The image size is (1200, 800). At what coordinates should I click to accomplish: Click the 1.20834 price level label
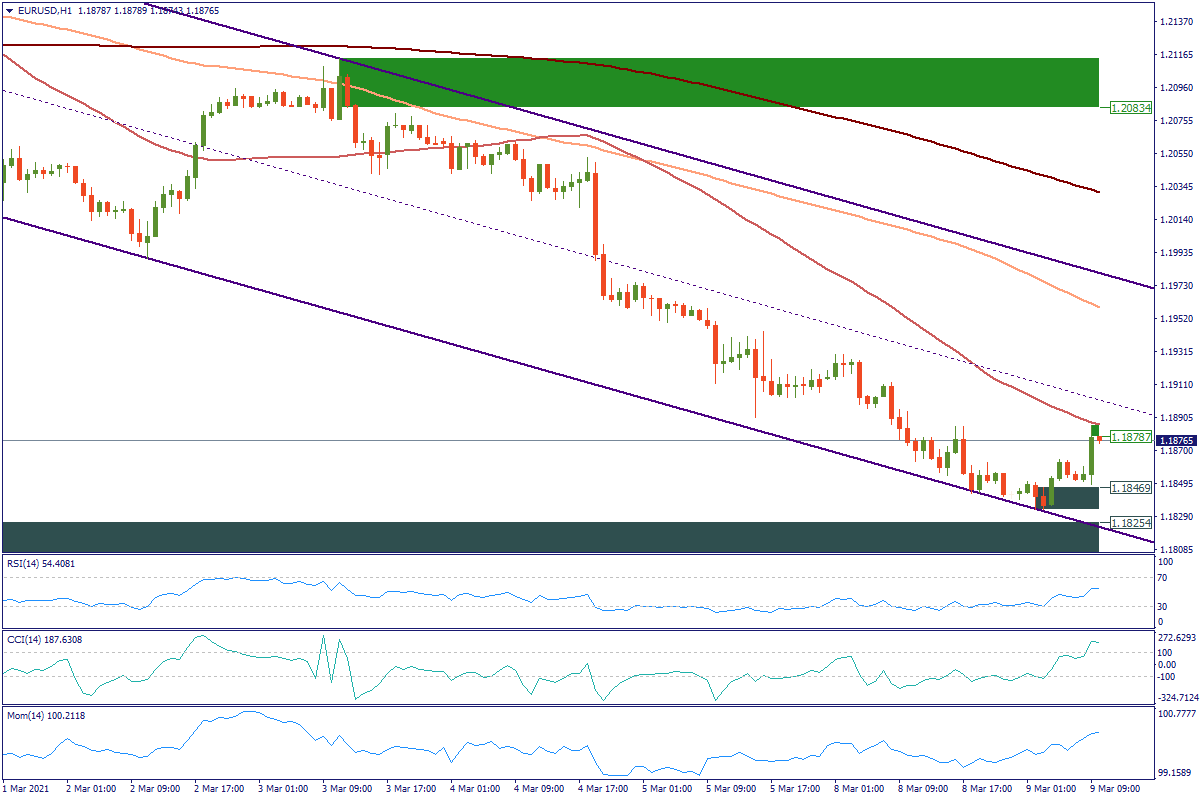pyautogui.click(x=1131, y=107)
